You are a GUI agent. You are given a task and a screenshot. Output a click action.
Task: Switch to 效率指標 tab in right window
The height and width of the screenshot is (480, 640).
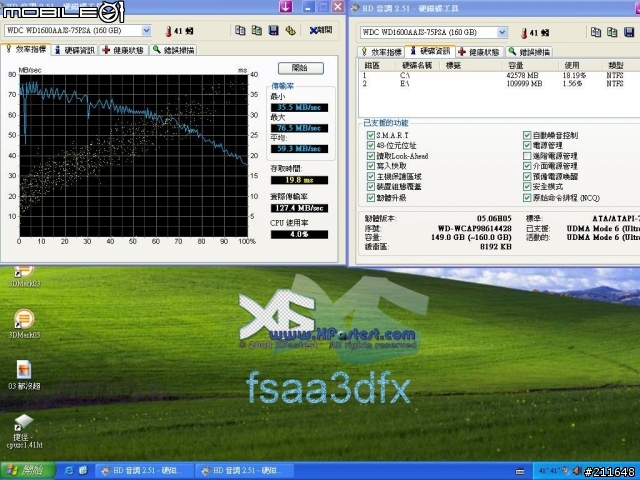coord(382,52)
